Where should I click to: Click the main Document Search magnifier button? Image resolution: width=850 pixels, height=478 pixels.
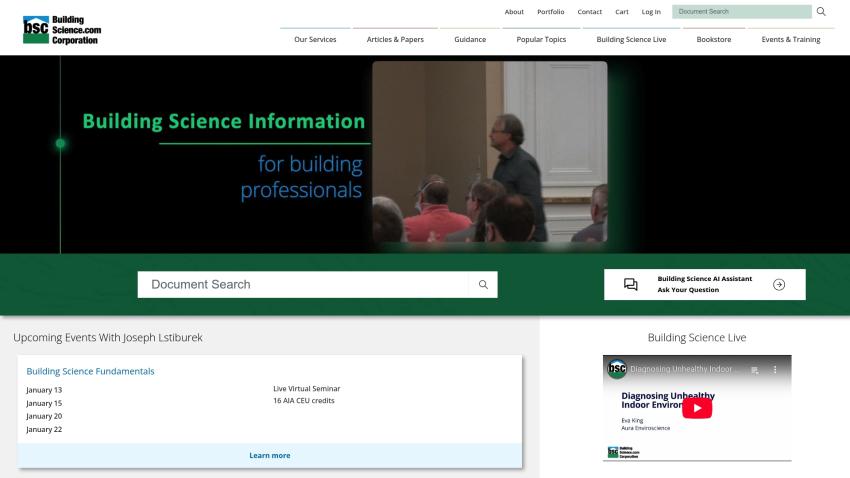(x=483, y=285)
